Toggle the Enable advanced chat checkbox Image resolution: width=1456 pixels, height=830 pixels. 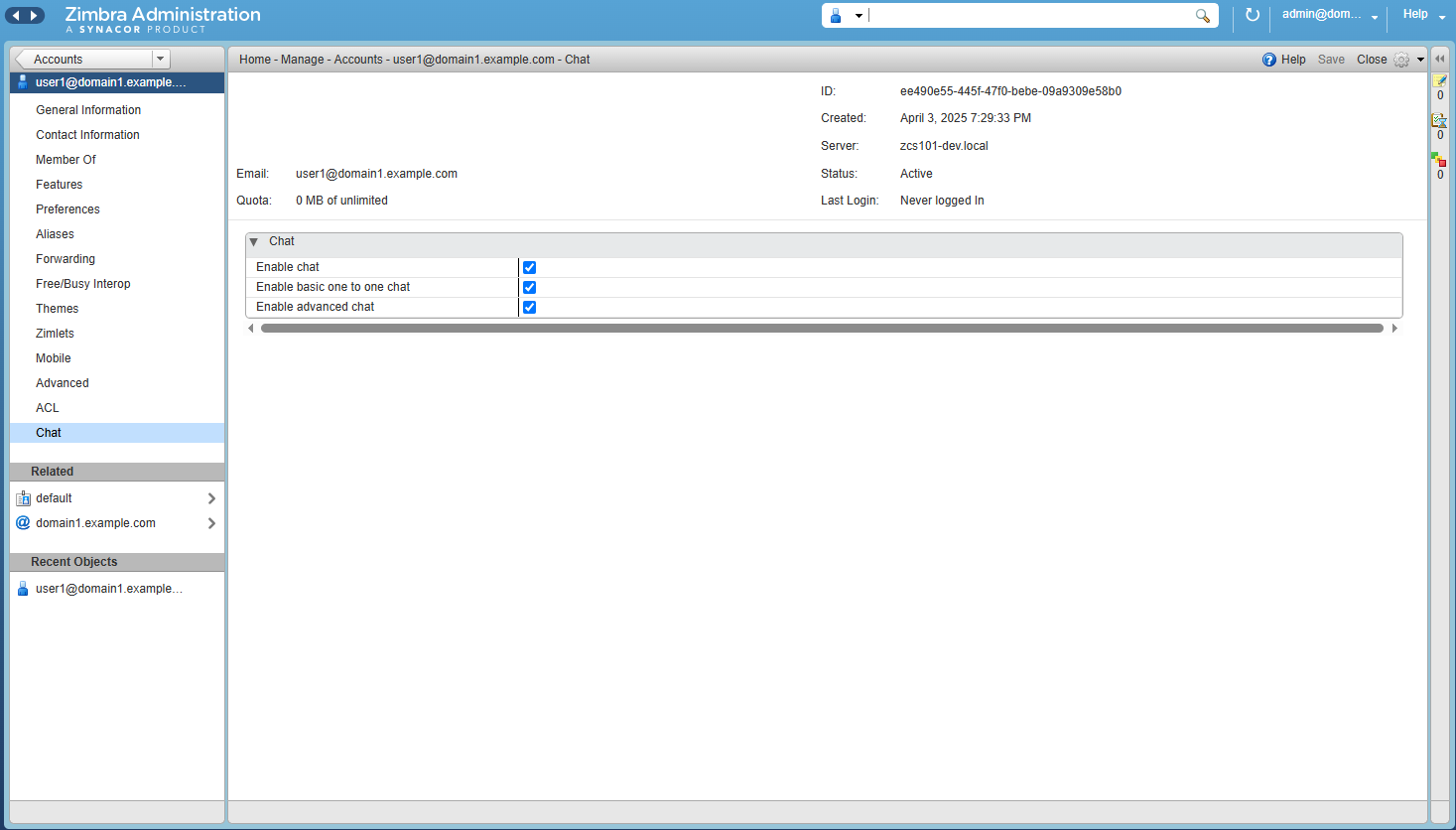point(529,307)
